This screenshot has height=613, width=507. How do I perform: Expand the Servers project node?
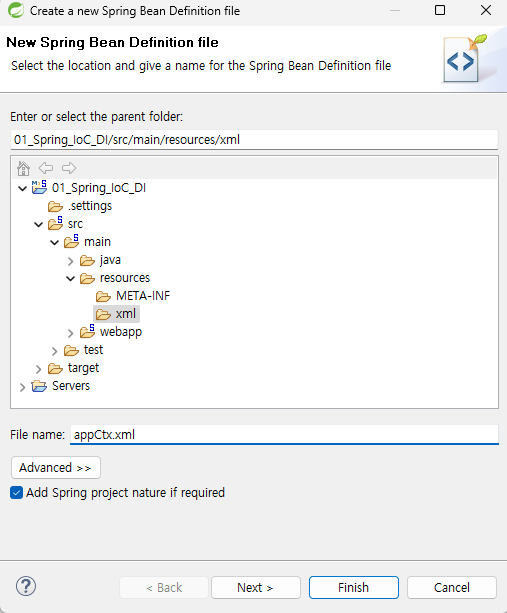pos(22,387)
